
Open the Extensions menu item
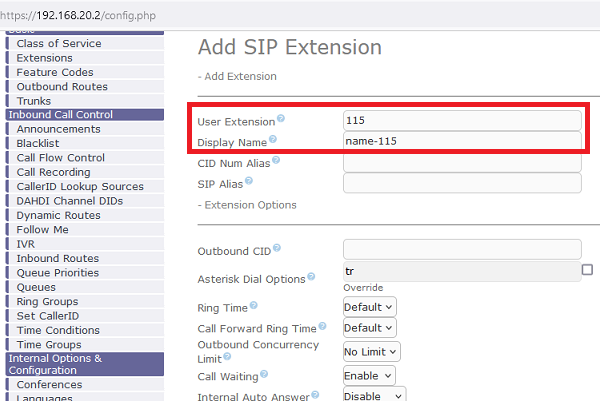click(x=44, y=58)
